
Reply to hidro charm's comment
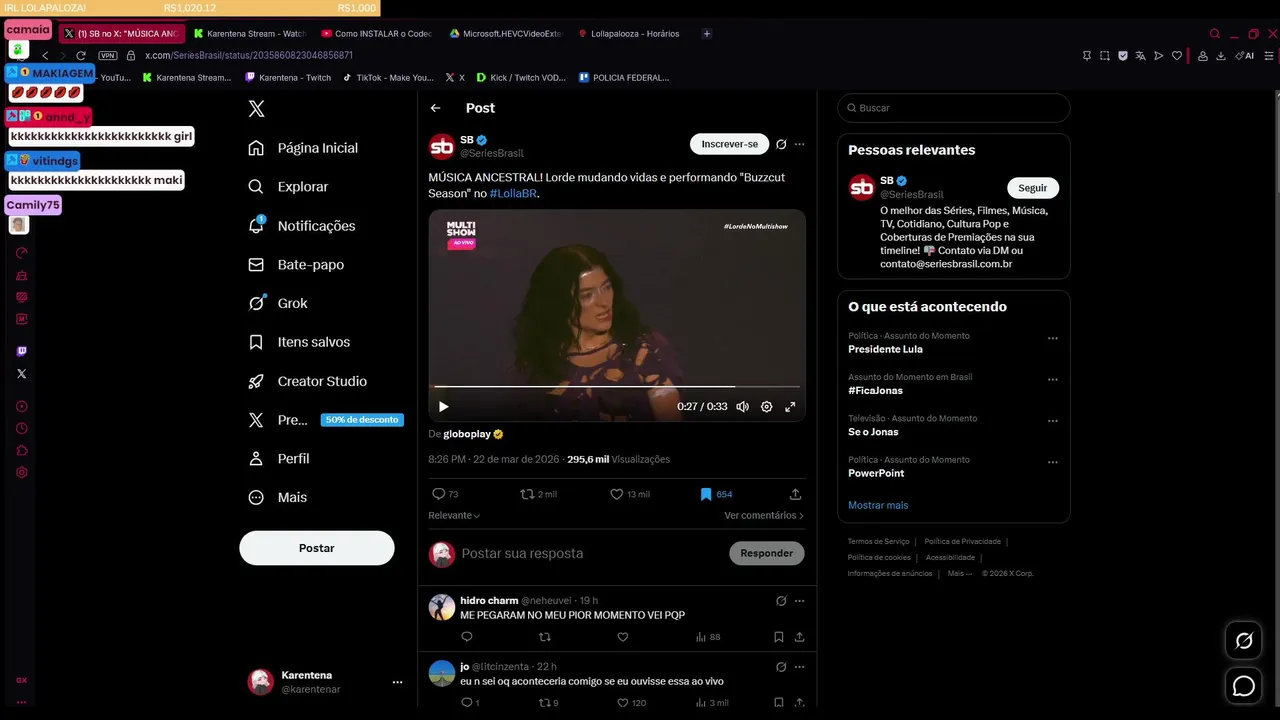pos(467,637)
